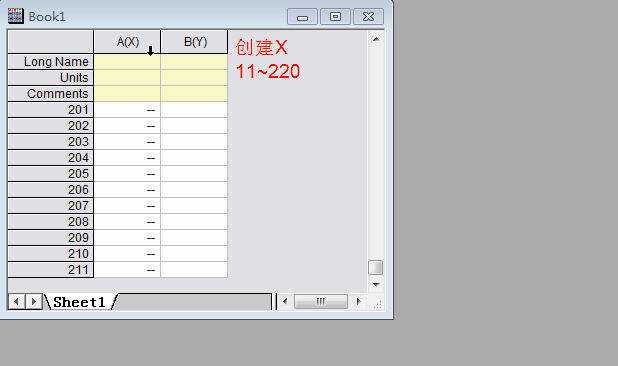Click the vertical scrollbar thumb
The image size is (618, 366).
point(376,268)
